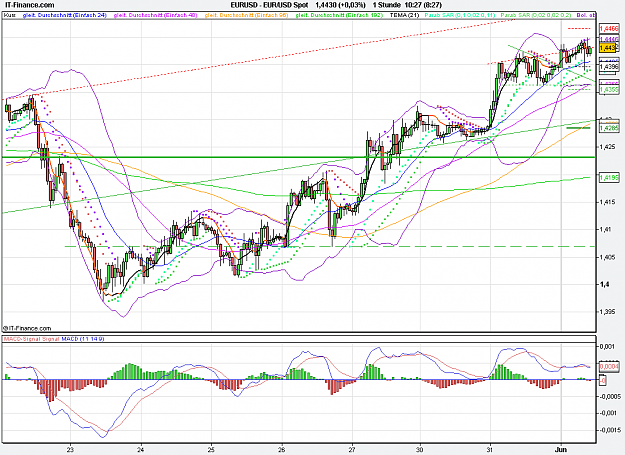The height and width of the screenshot is (455, 625).
Task: Click the MACD value label 0,0004
Action: point(609,366)
